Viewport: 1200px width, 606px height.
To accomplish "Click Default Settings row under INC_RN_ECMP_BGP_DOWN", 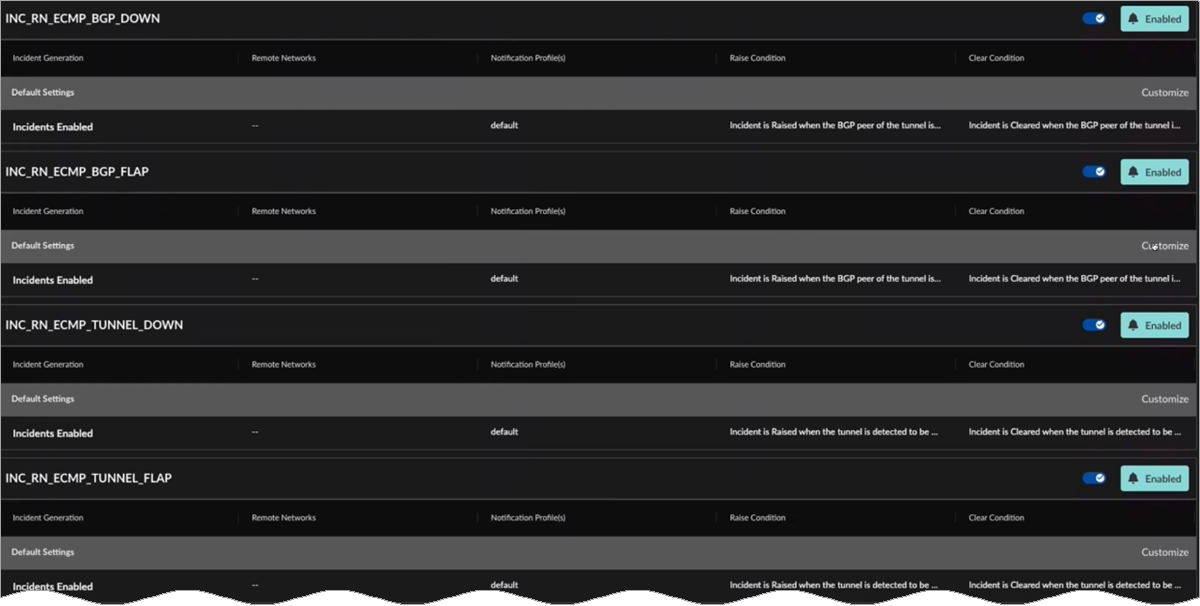I will tap(600, 93).
